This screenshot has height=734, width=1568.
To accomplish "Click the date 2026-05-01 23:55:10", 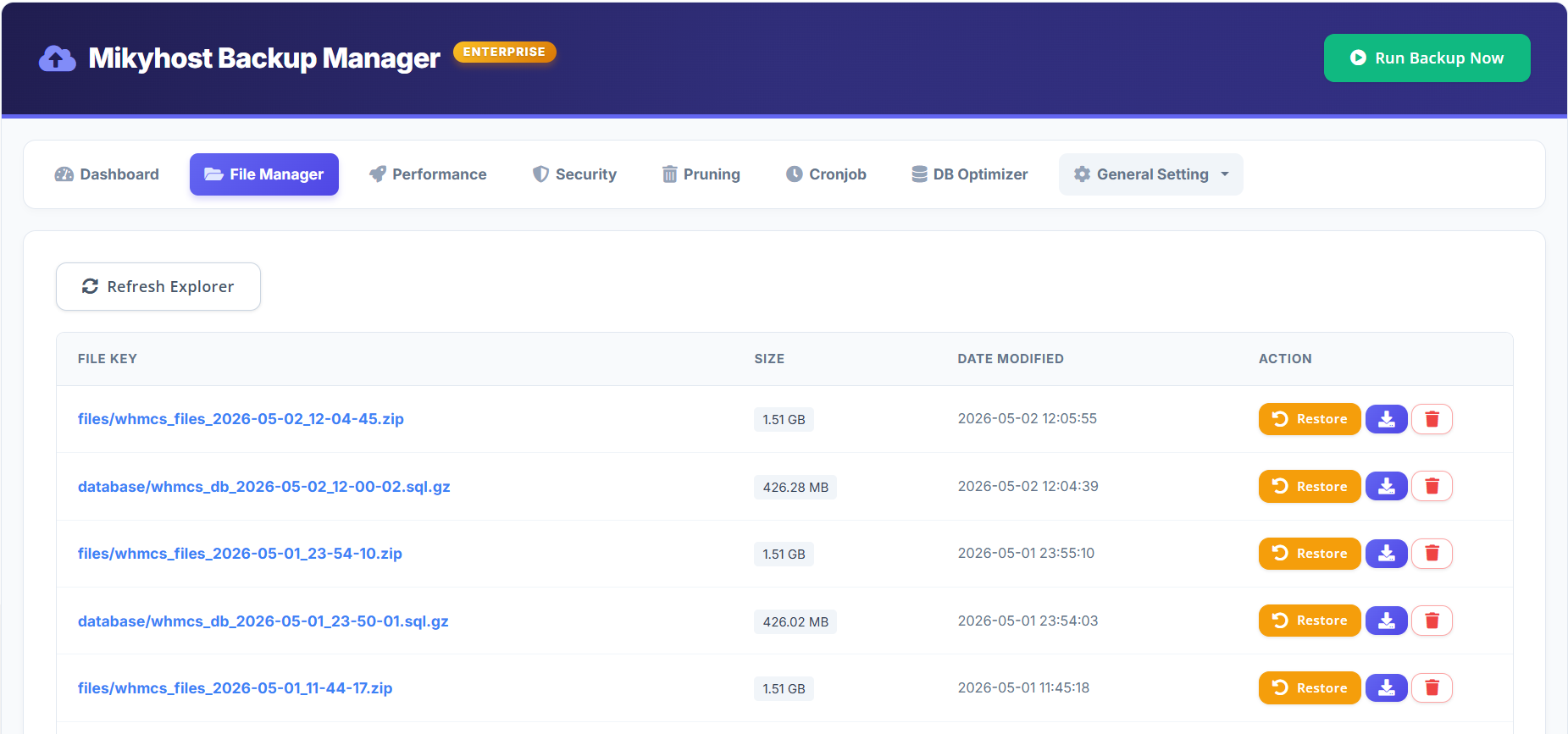I will pyautogui.click(x=1026, y=553).
